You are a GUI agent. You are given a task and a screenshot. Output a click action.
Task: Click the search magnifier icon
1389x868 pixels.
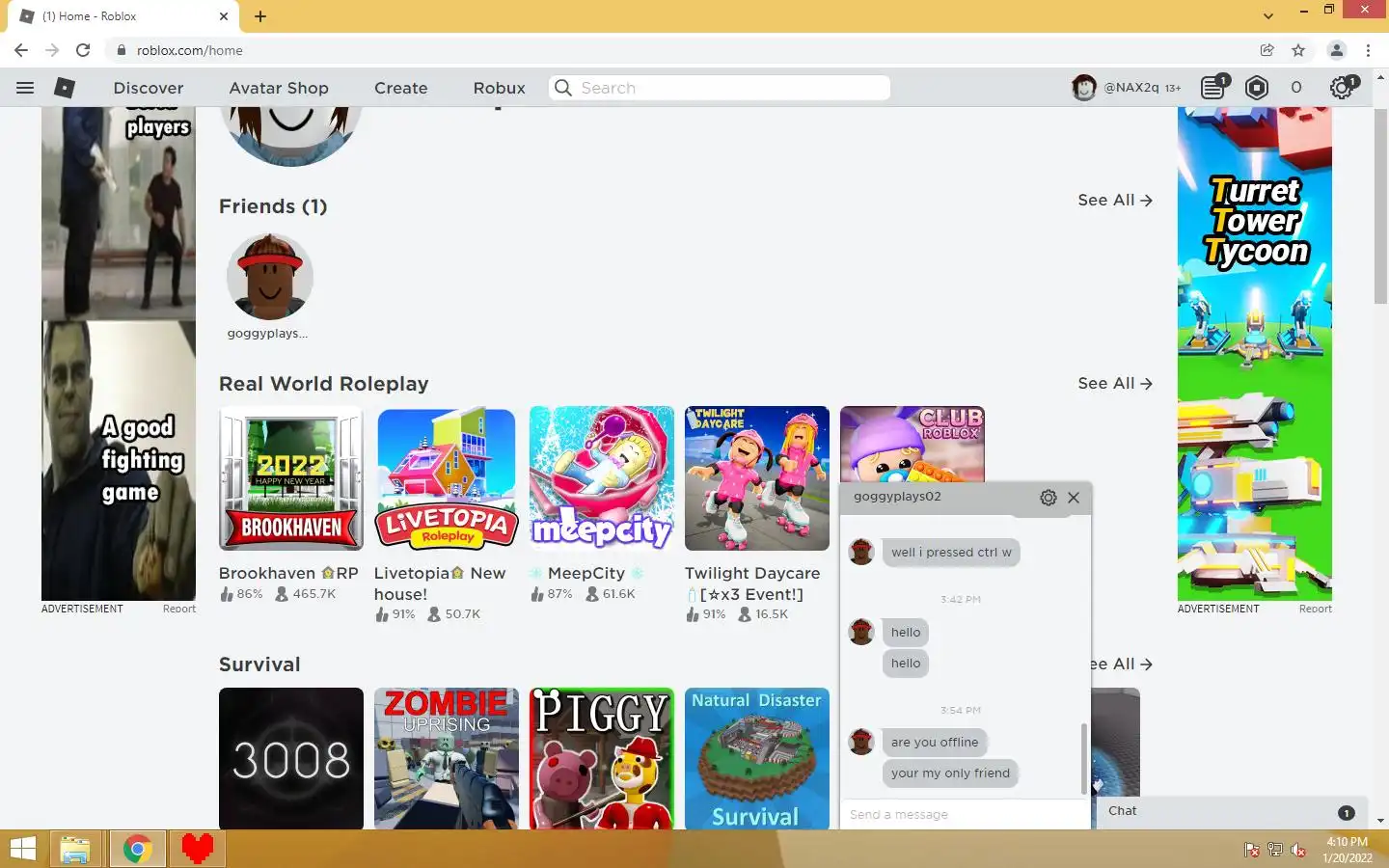coord(563,88)
